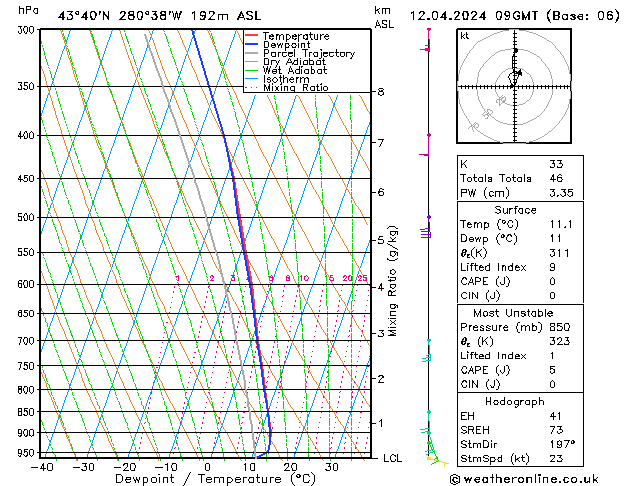The height and width of the screenshot is (486, 629).
Task: Click the 'Hodograph' section header
Action: [515, 402]
